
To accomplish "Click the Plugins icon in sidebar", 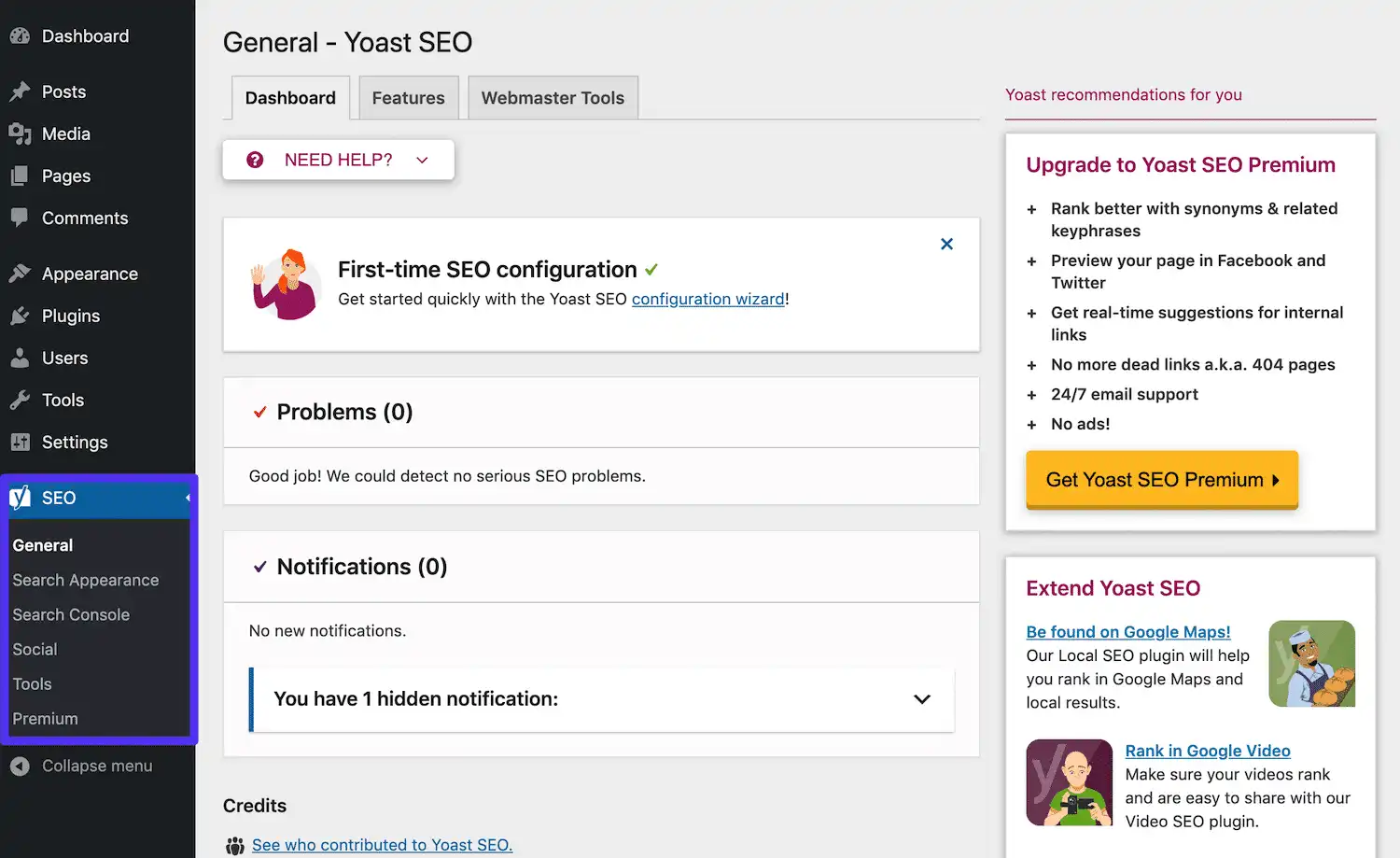I will pyautogui.click(x=21, y=316).
